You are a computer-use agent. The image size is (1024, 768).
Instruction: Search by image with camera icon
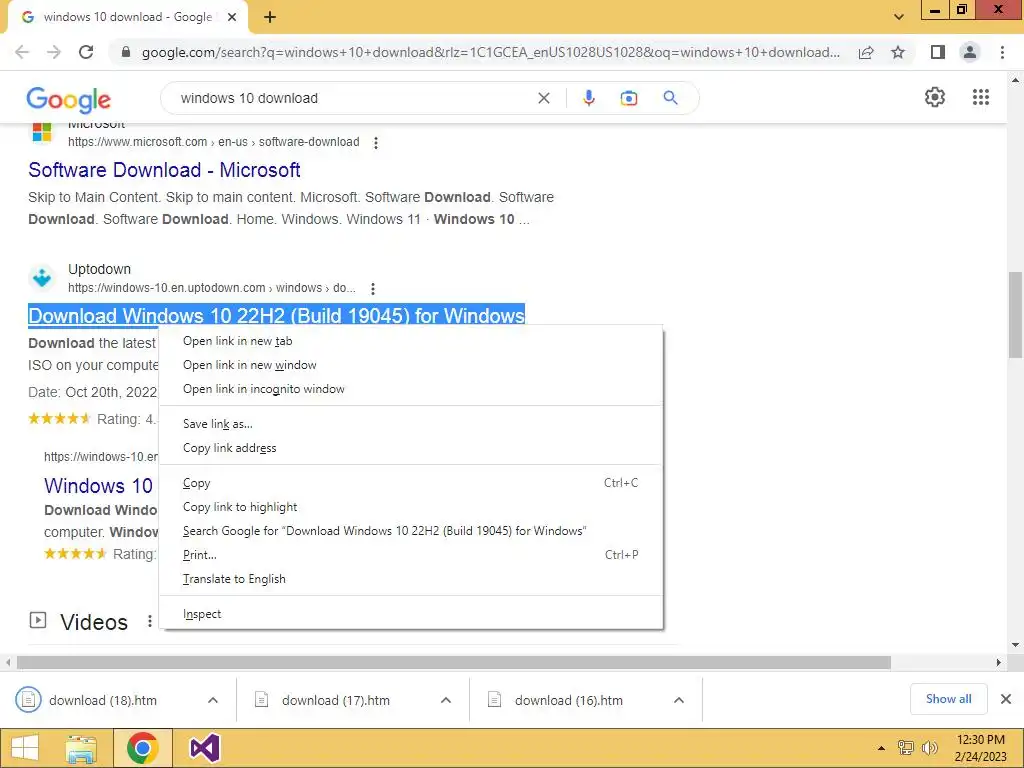[628, 98]
